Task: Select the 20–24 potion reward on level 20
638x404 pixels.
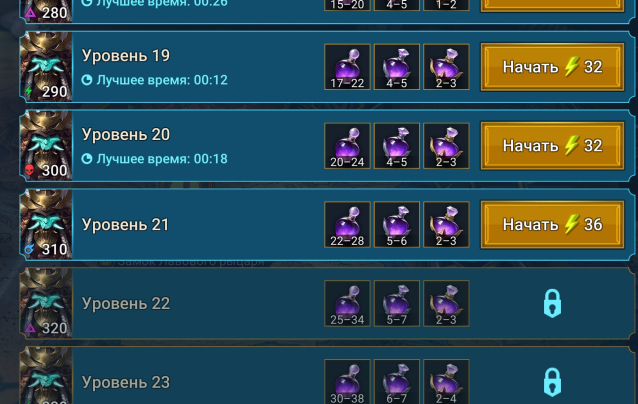Action: tap(347, 146)
